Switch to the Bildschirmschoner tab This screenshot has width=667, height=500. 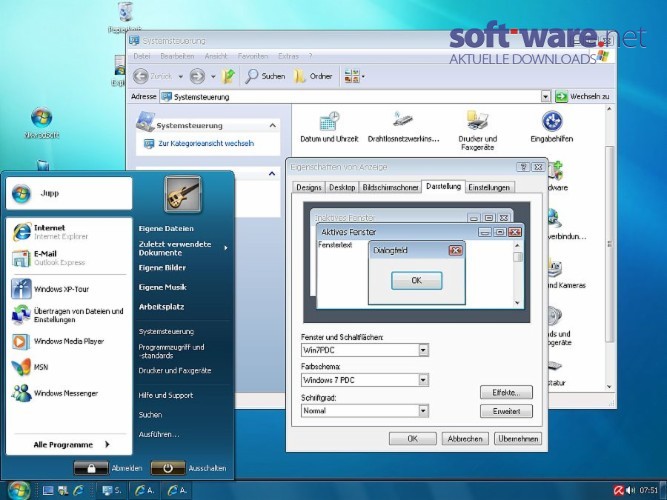[x=390, y=187]
